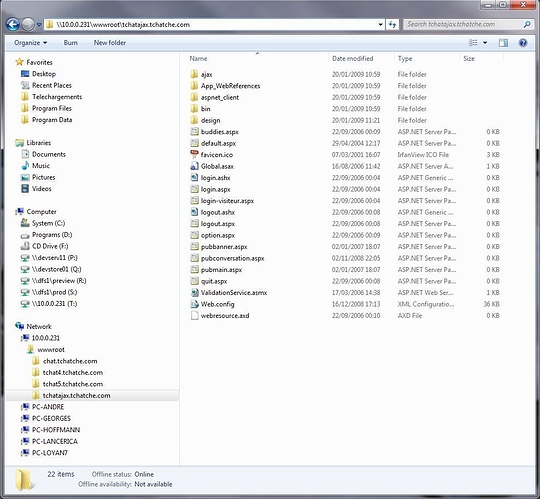The height and width of the screenshot is (499, 540).
Task: Open the Help question mark icon
Action: click(x=523, y=43)
